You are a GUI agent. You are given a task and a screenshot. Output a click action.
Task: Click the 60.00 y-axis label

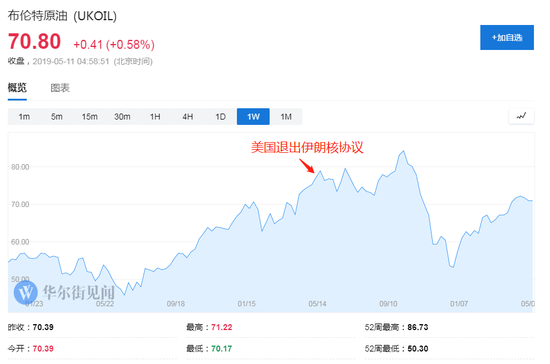[20, 242]
